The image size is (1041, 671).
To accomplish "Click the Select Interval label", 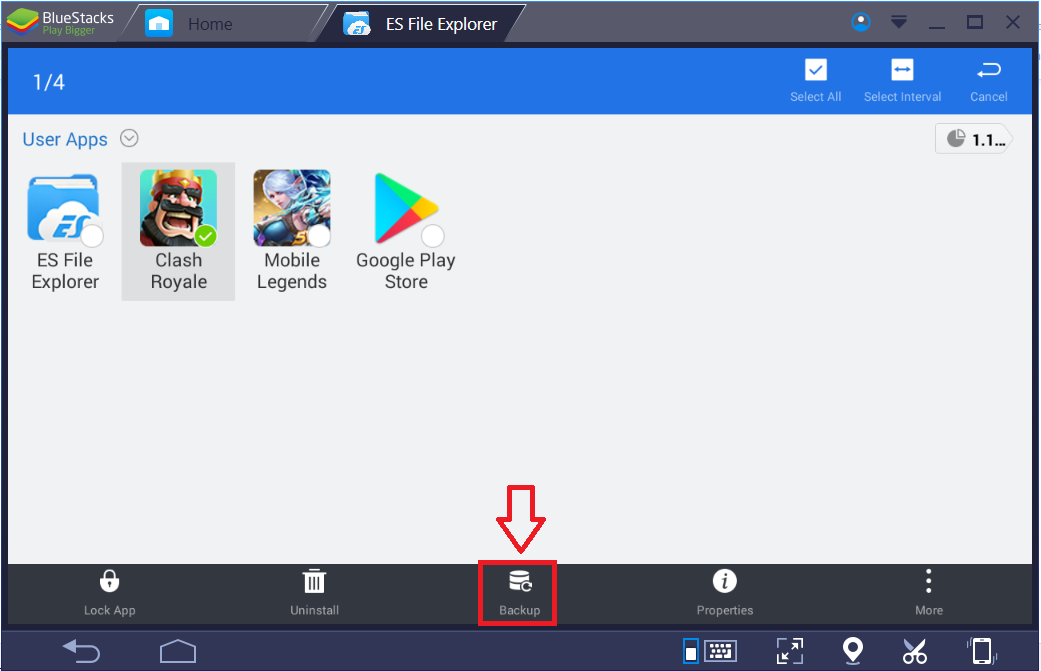I will [902, 97].
